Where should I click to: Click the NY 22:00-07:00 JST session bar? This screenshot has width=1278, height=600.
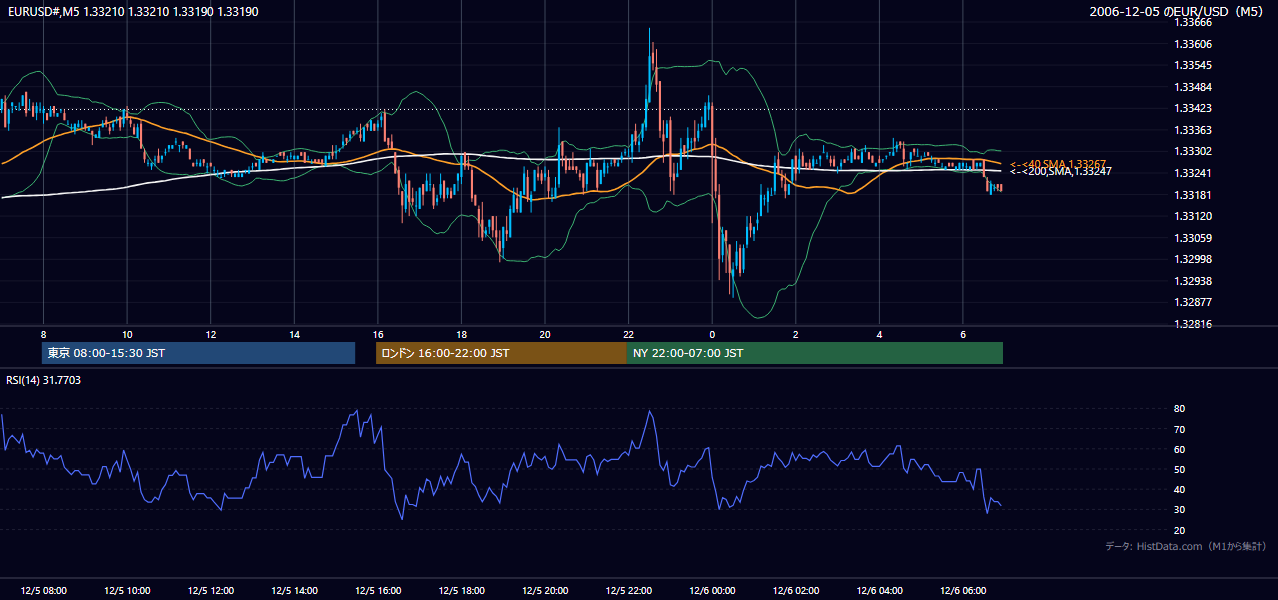(815, 353)
